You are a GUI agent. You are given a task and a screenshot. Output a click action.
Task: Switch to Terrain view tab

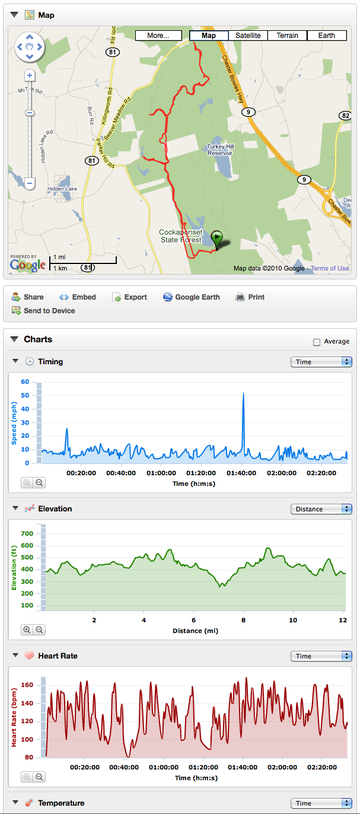click(x=287, y=35)
